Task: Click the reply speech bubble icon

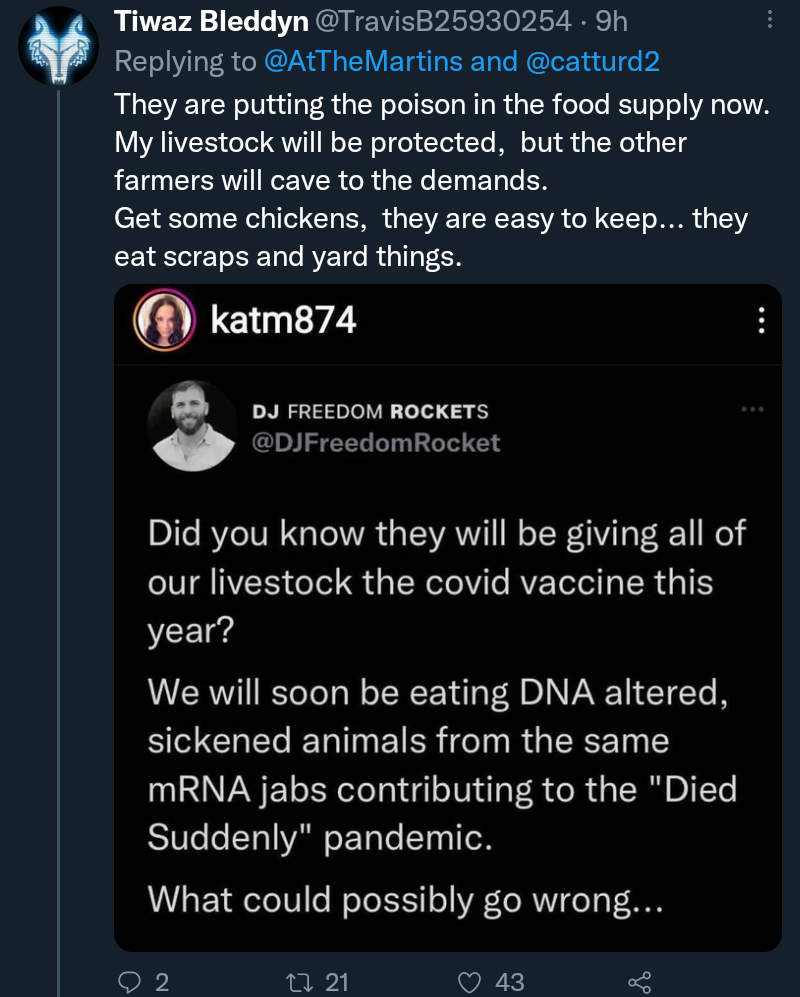Action: click(x=130, y=982)
